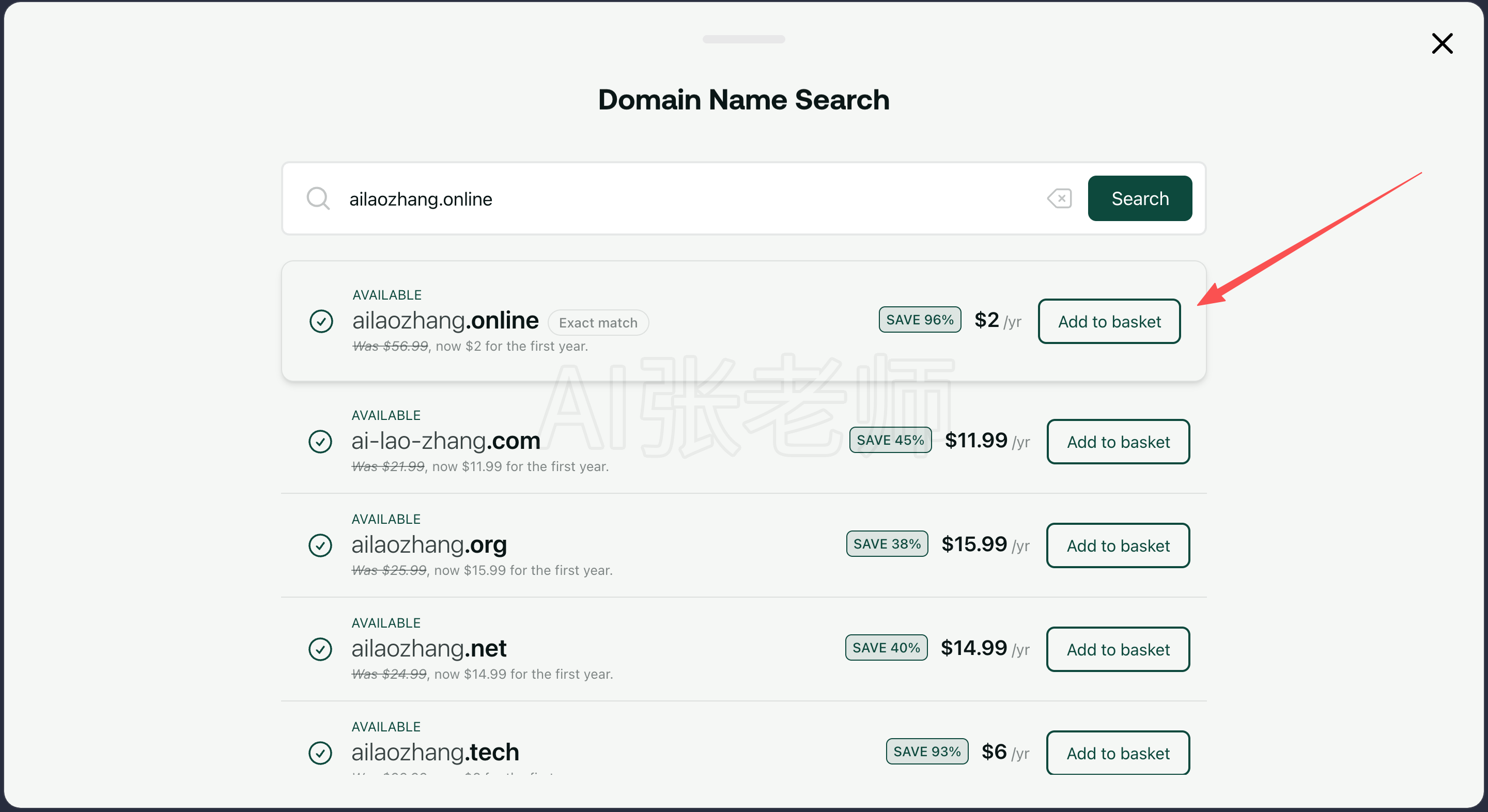Select the ailaozhang.tech domain name
1488x812 pixels.
(x=435, y=752)
